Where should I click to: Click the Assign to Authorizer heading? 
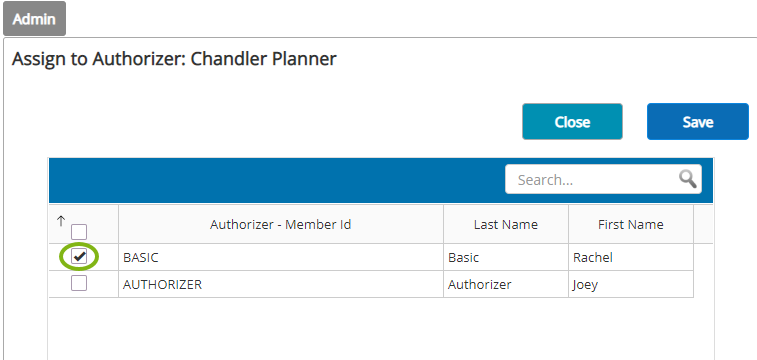174,59
